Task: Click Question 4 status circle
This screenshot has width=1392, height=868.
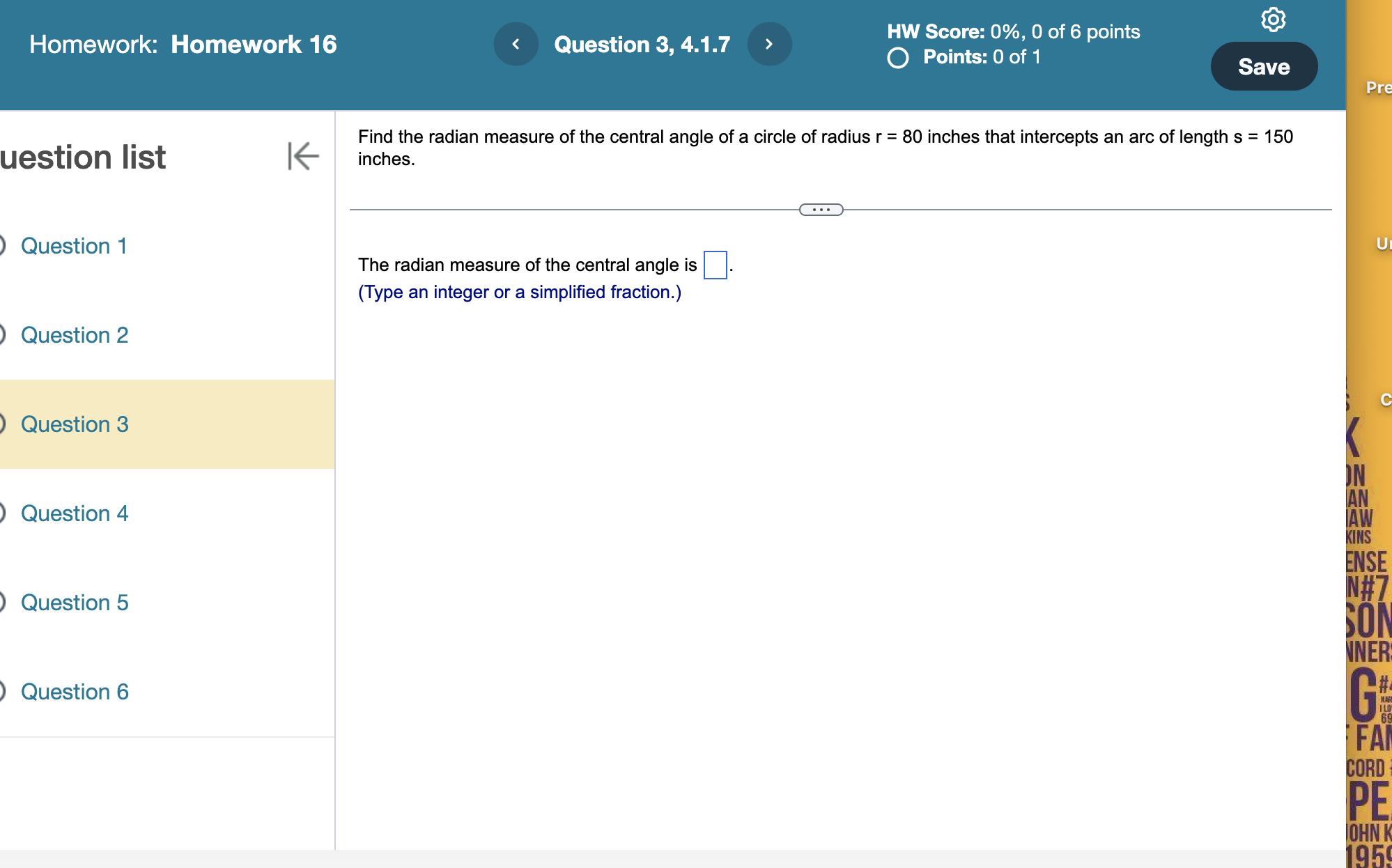Action: [x=2, y=513]
